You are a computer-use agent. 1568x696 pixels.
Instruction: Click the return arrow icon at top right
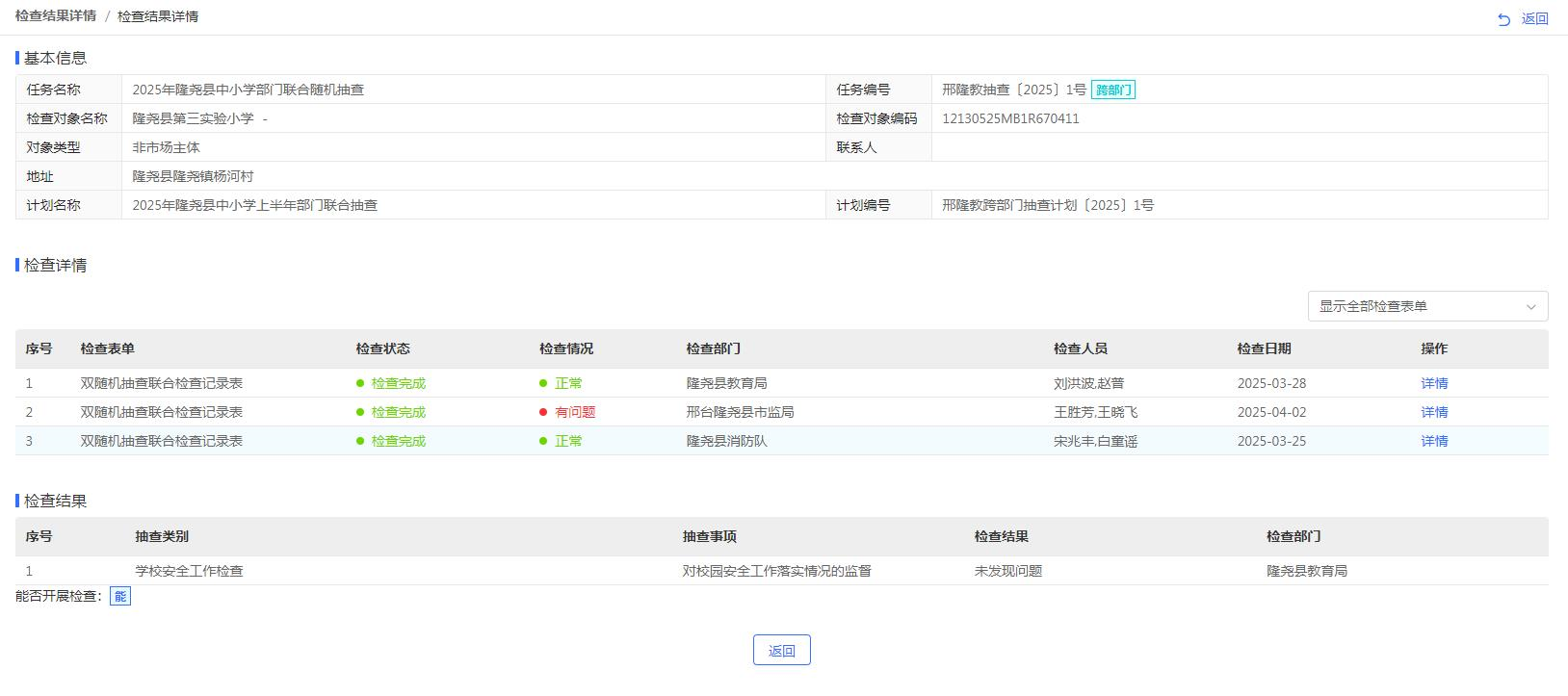click(x=1503, y=19)
